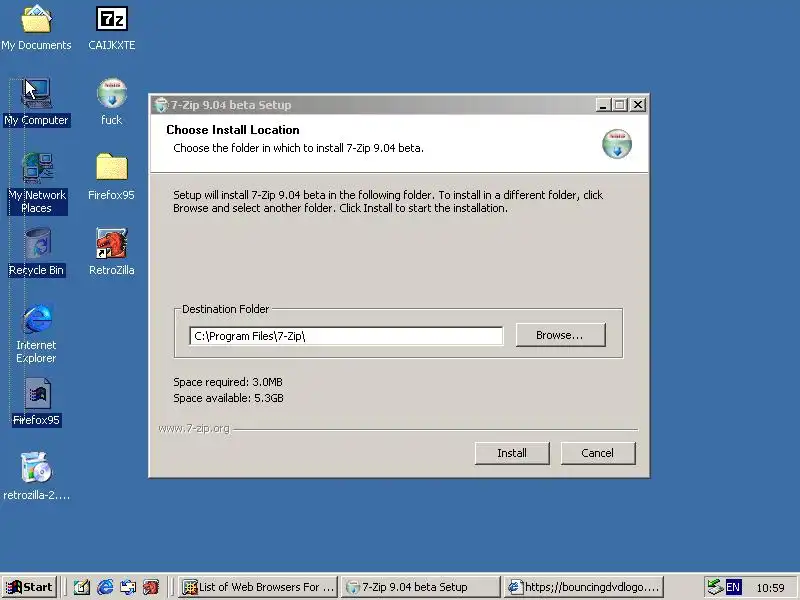Close the 7-Zip setup window
The width and height of the screenshot is (800, 600).
[638, 105]
